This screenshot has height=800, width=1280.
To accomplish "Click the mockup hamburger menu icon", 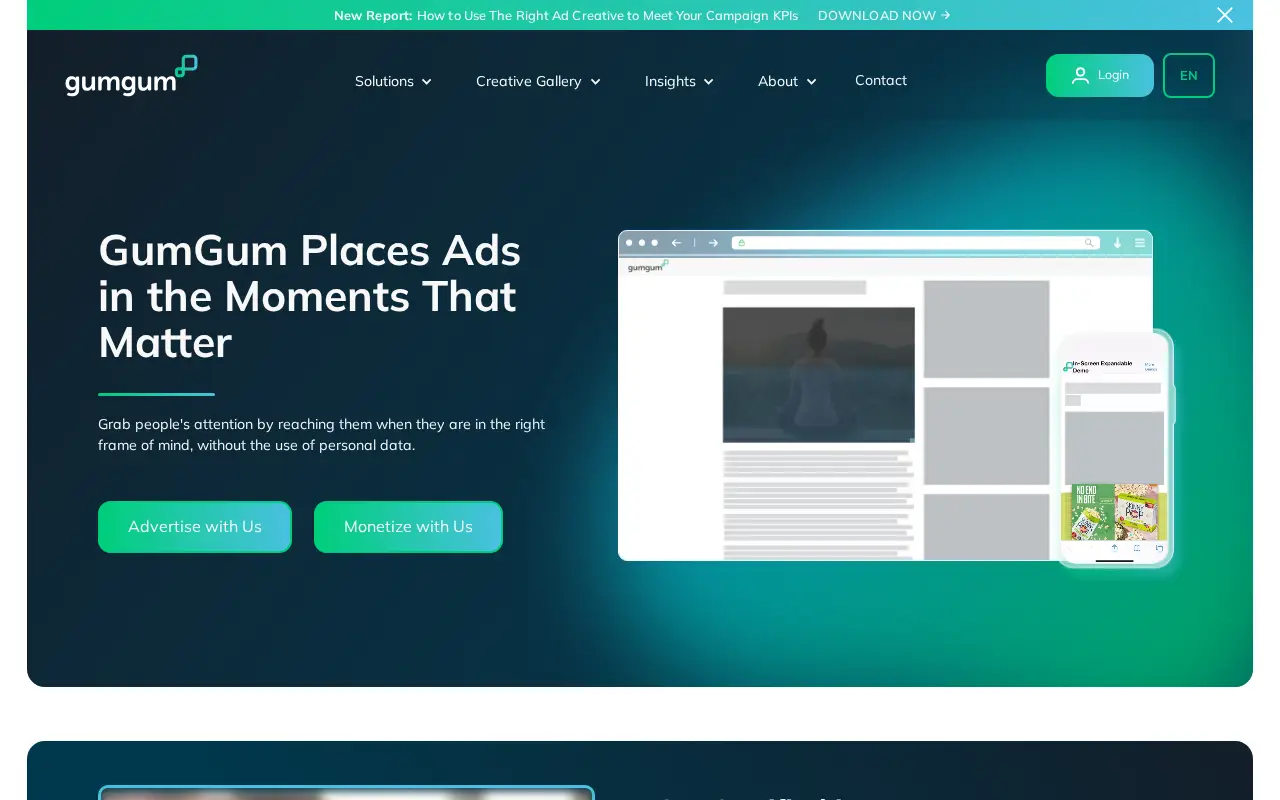I will [x=1140, y=243].
